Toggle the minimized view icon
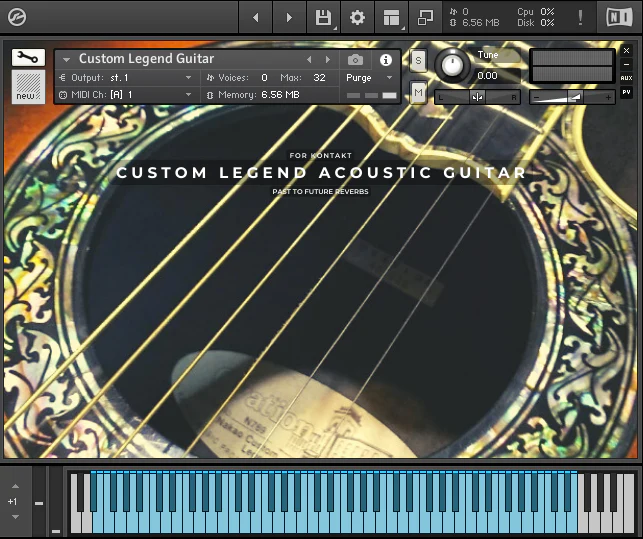 (425, 17)
